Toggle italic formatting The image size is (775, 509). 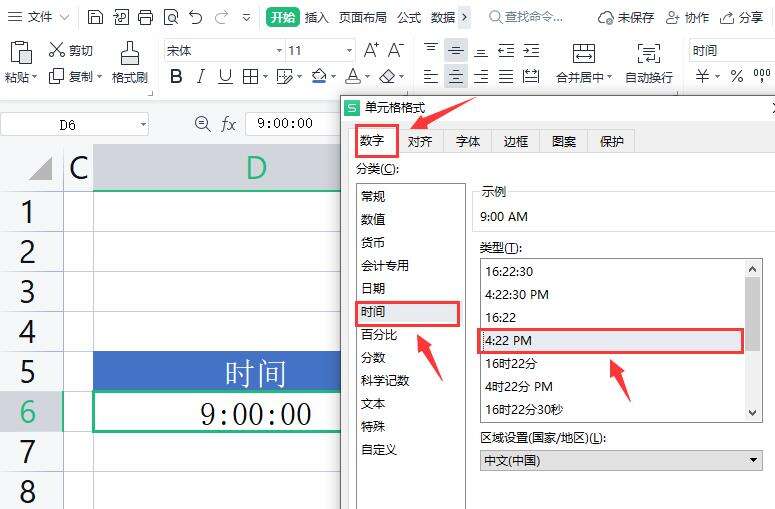[201, 77]
